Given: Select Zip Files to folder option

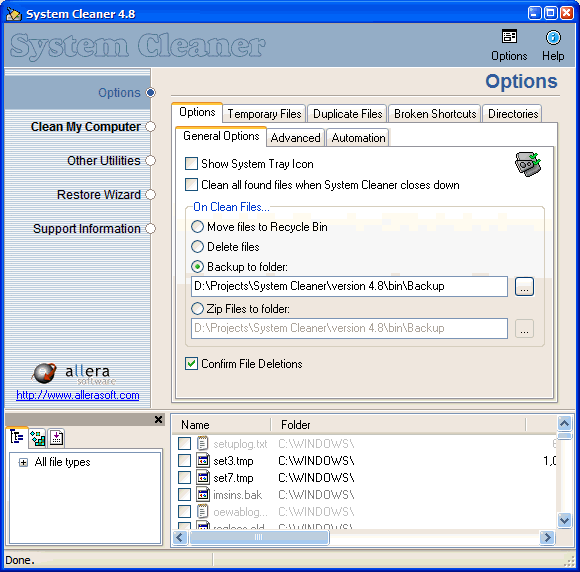Looking at the screenshot, I should 197,308.
